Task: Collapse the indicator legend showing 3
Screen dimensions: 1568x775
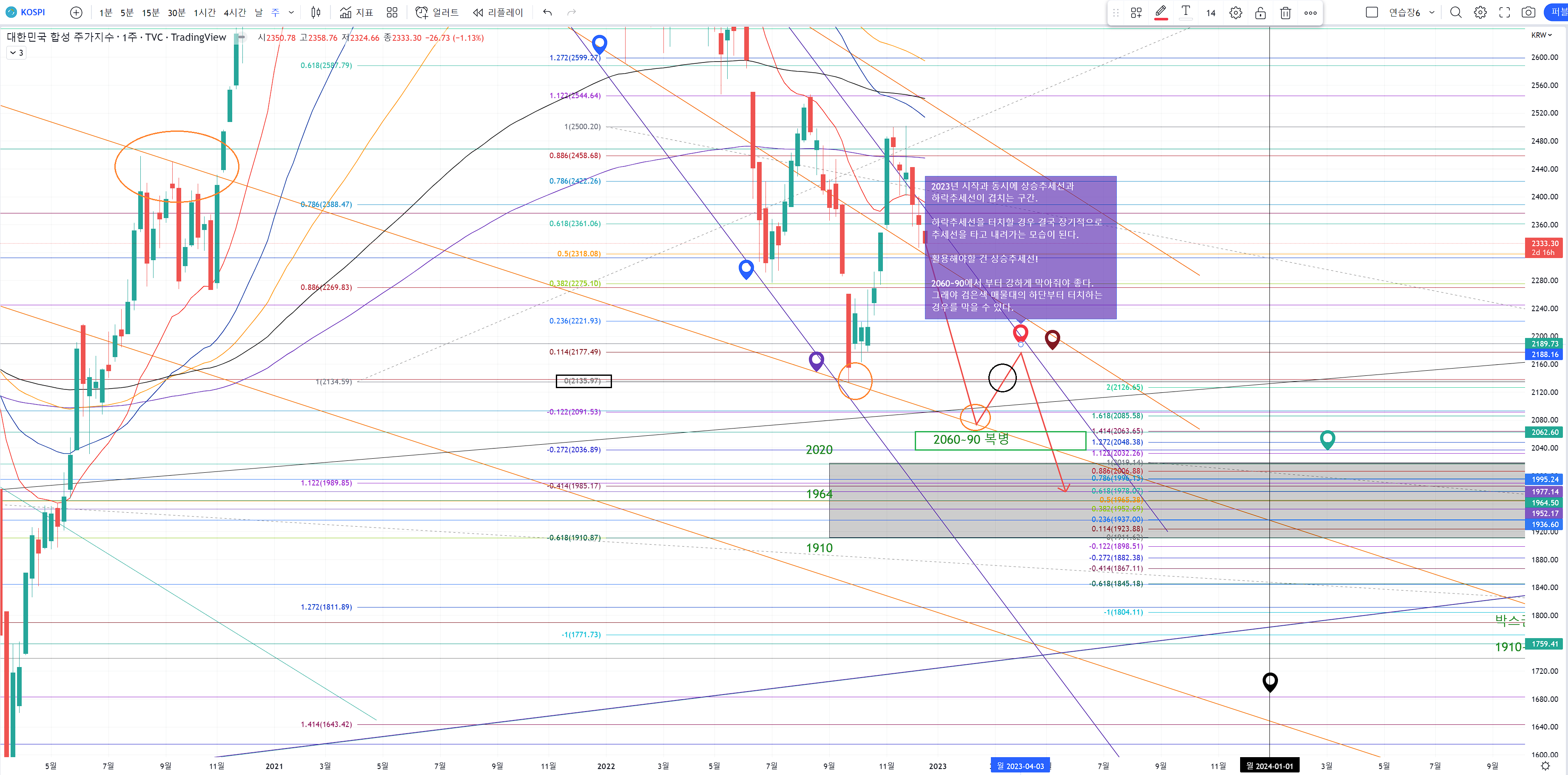Action: 16,53
